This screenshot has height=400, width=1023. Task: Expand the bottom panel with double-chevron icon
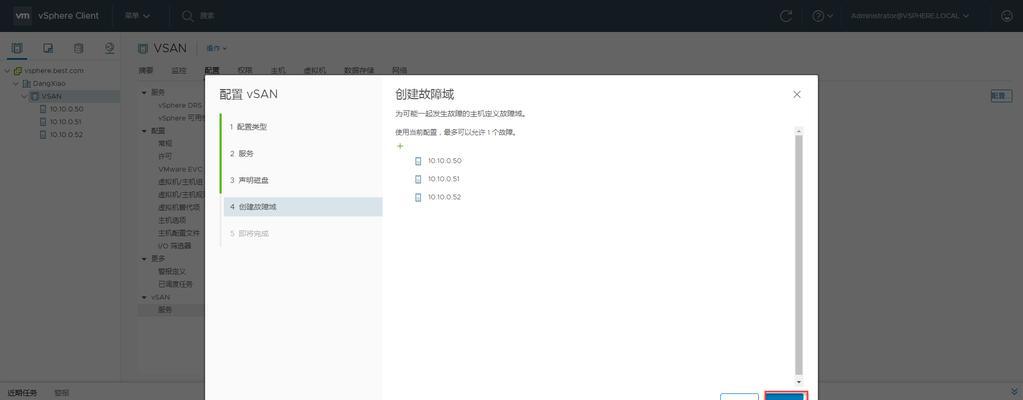1013,392
